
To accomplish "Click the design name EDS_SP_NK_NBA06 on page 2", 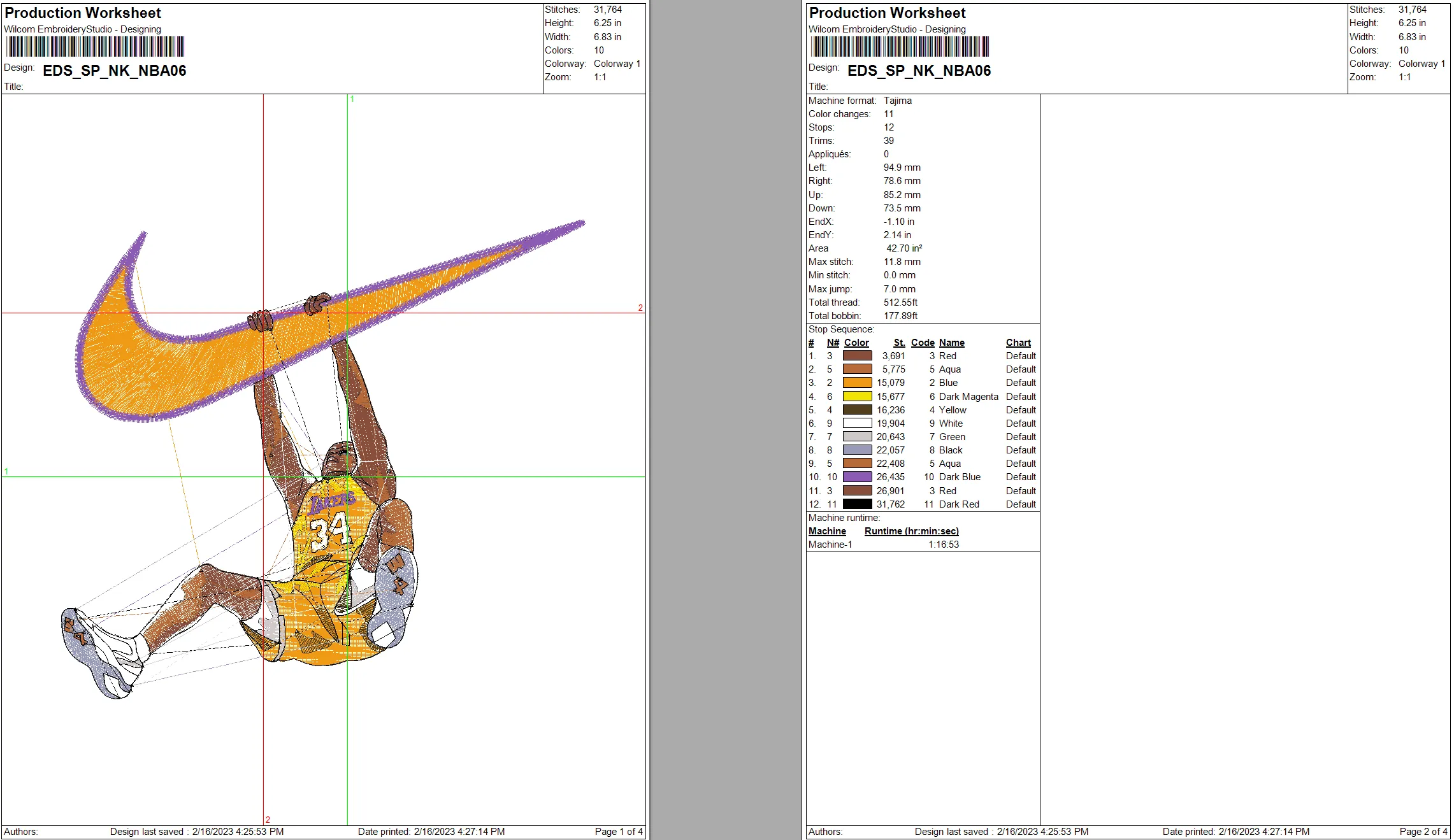I will pos(919,71).
